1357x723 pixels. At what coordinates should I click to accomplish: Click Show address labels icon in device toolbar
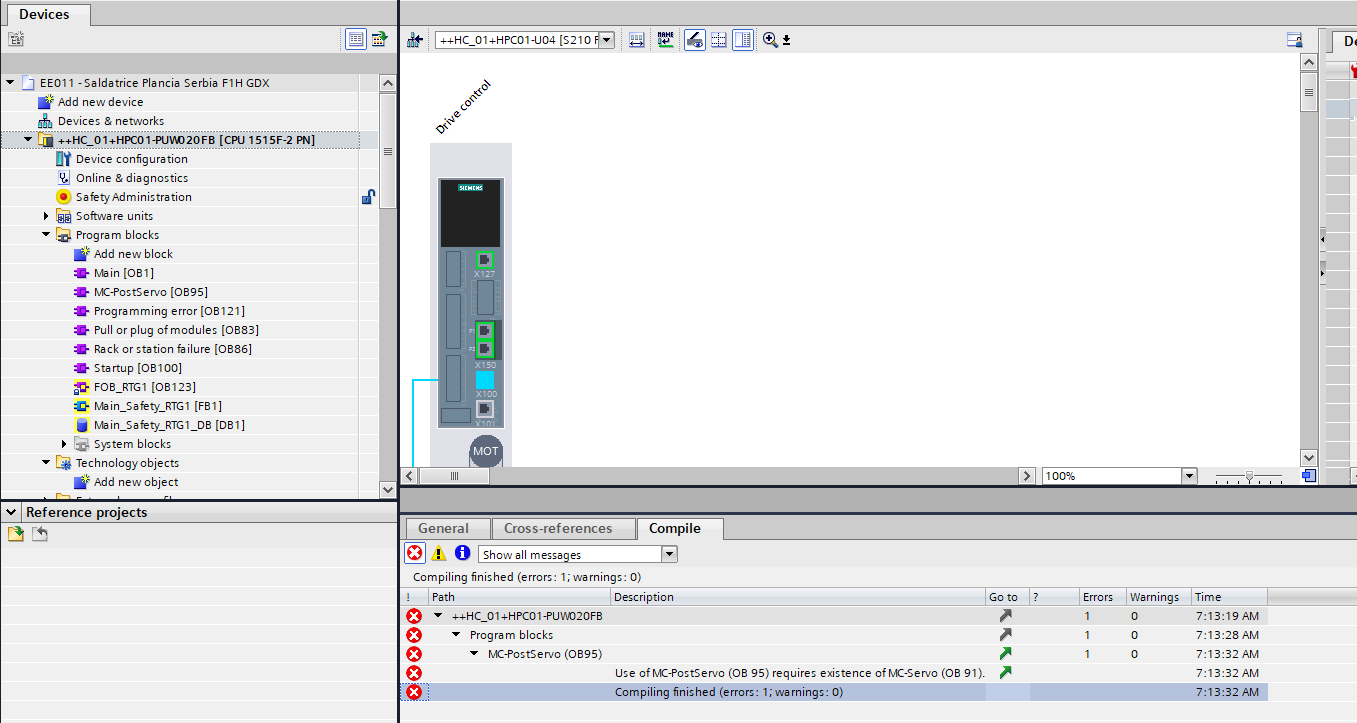666,40
